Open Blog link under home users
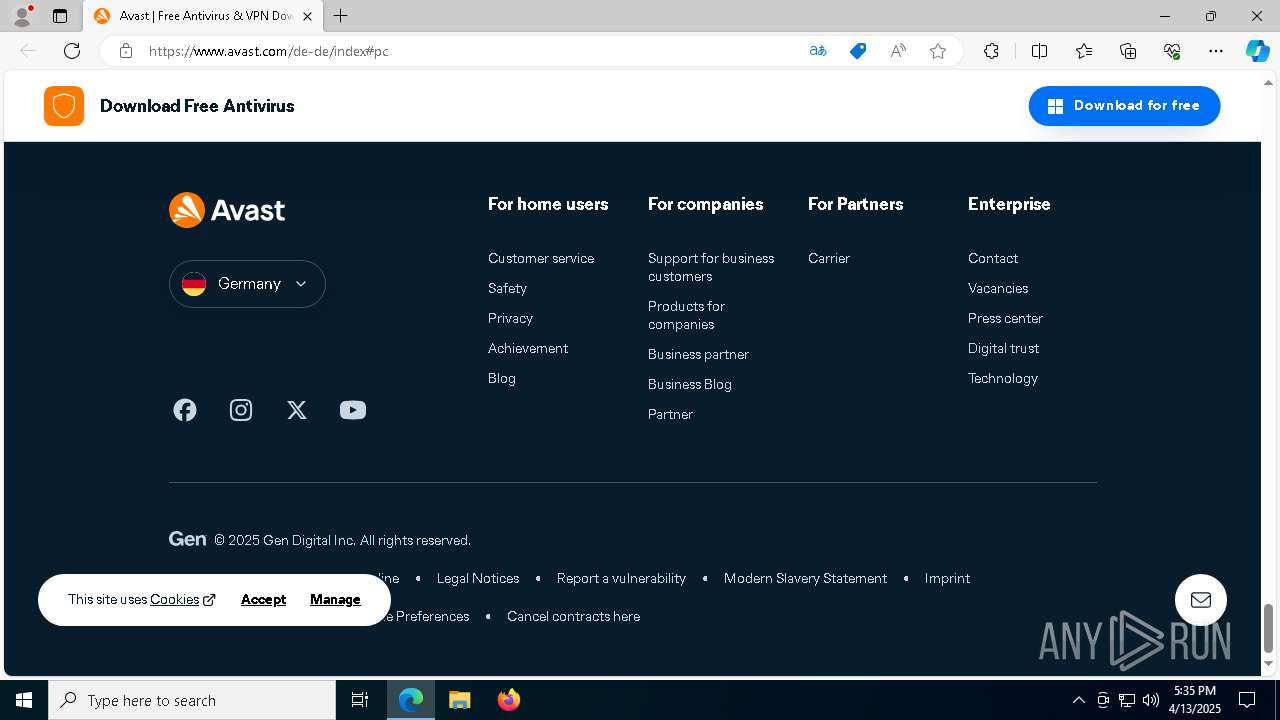The height and width of the screenshot is (720, 1280). 502,378
